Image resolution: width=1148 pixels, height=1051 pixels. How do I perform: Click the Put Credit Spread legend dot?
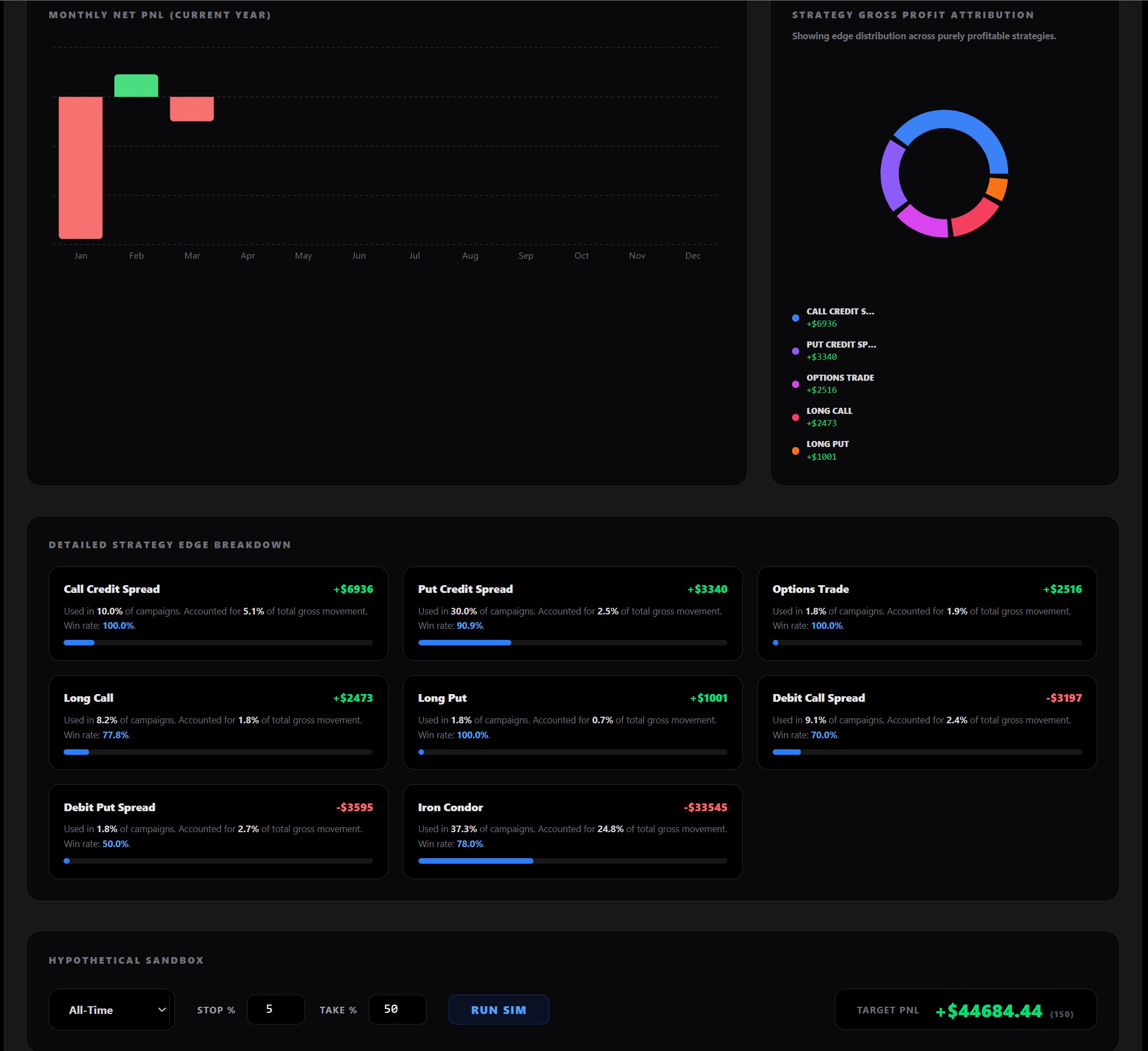tap(795, 350)
